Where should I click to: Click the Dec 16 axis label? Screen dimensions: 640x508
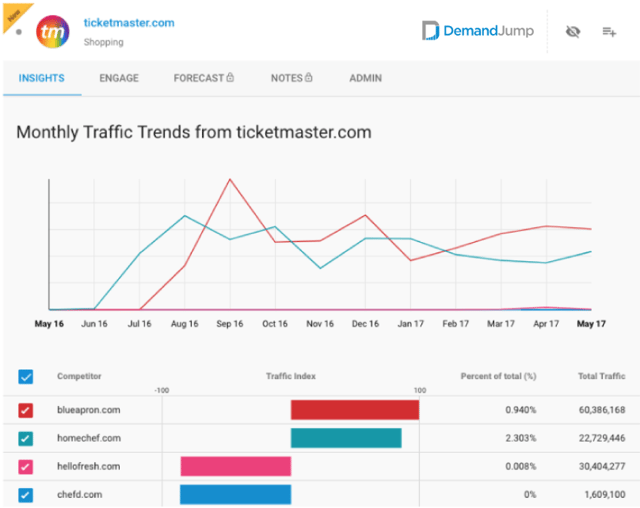[x=365, y=324]
